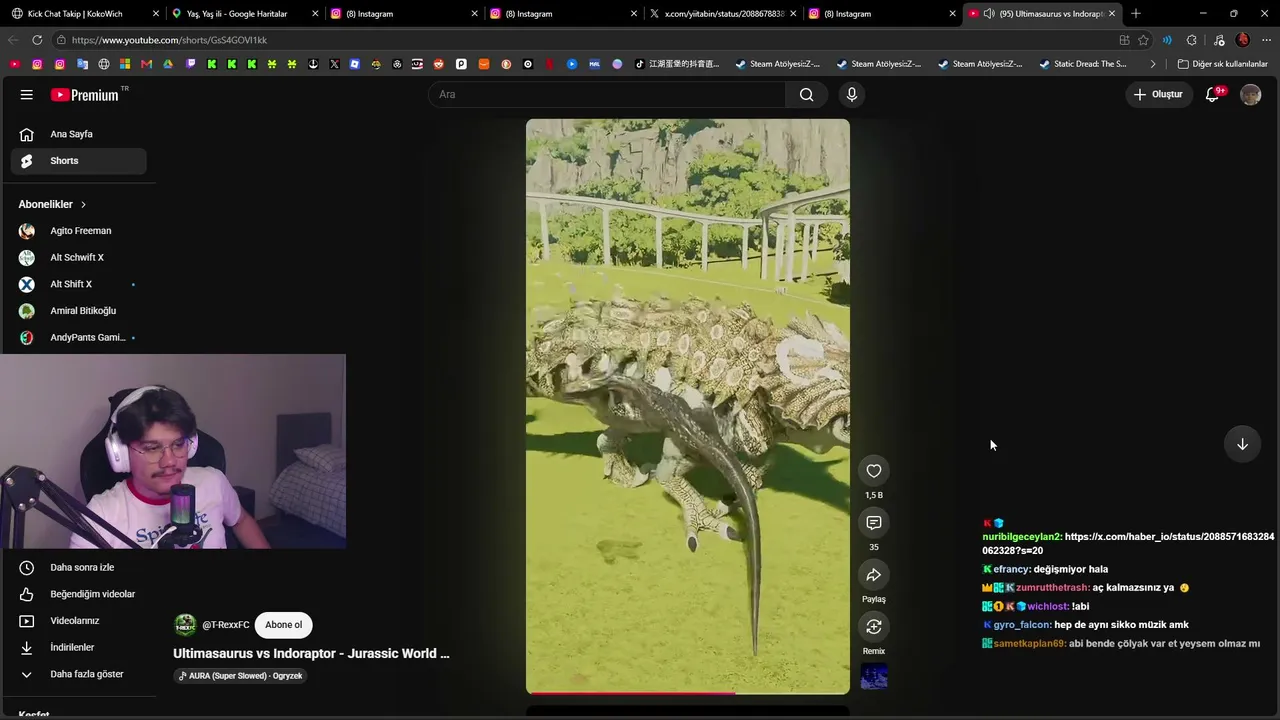This screenshot has height=720, width=1280.
Task: Open the T-RexxFC channel avatar
Action: pyautogui.click(x=185, y=625)
